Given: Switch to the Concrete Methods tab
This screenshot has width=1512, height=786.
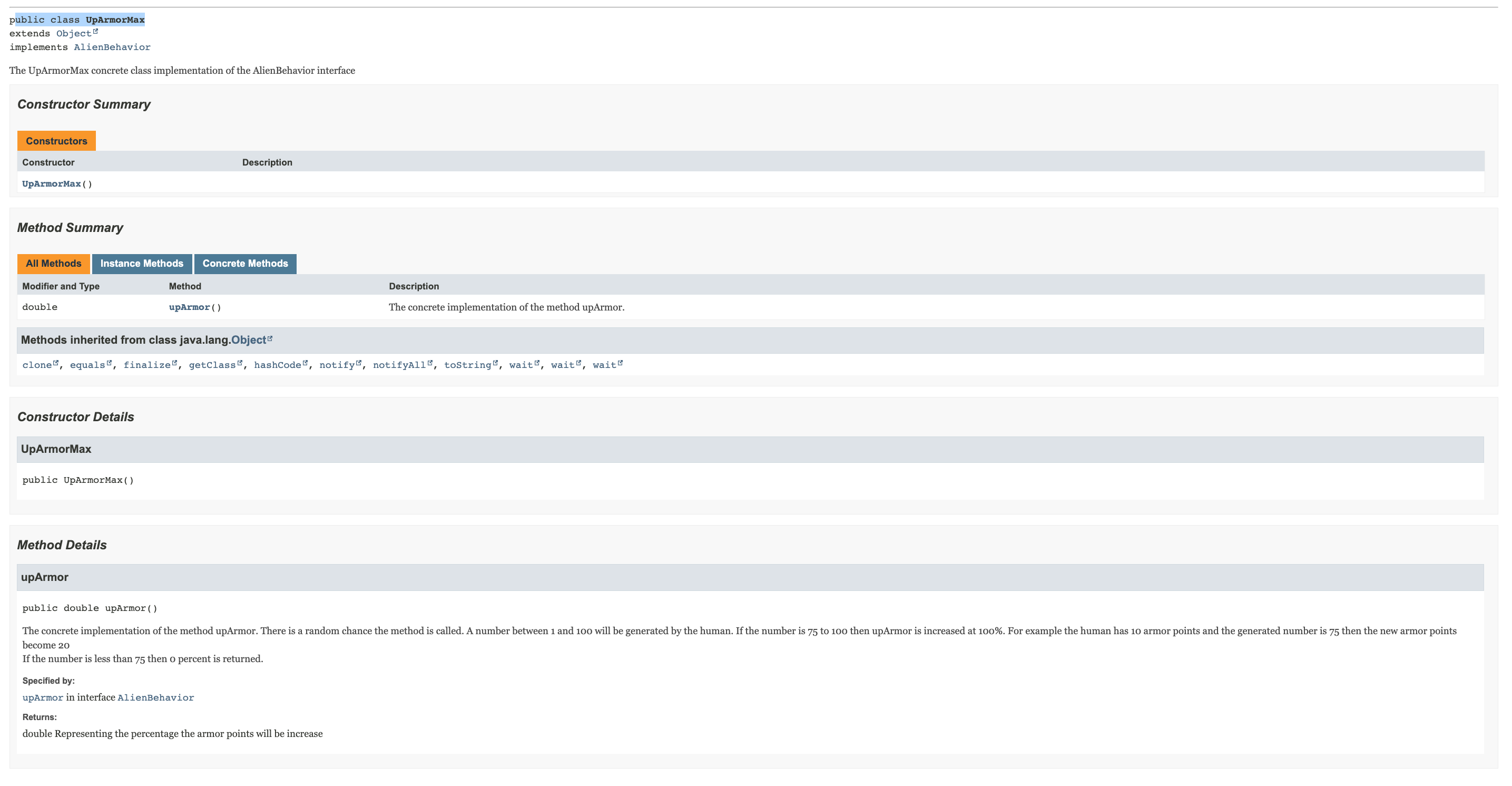Looking at the screenshot, I should coord(245,264).
